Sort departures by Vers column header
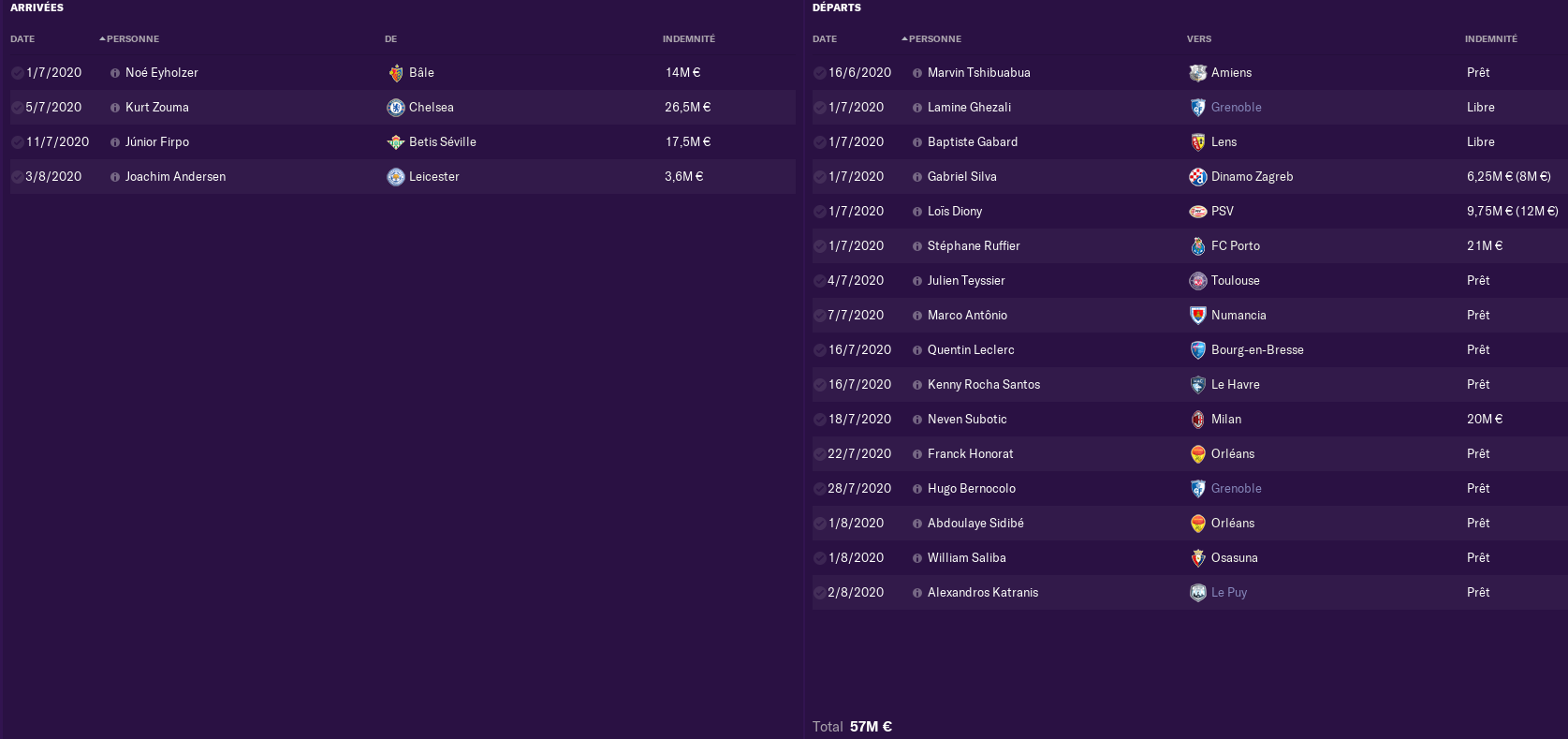 pos(1199,39)
